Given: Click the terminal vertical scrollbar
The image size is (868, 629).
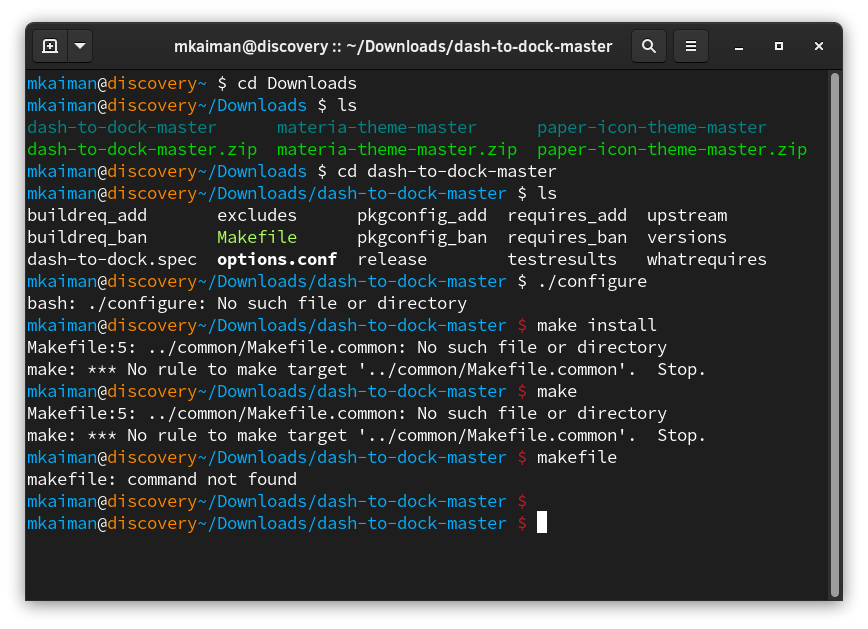Looking at the screenshot, I should tap(835, 335).
